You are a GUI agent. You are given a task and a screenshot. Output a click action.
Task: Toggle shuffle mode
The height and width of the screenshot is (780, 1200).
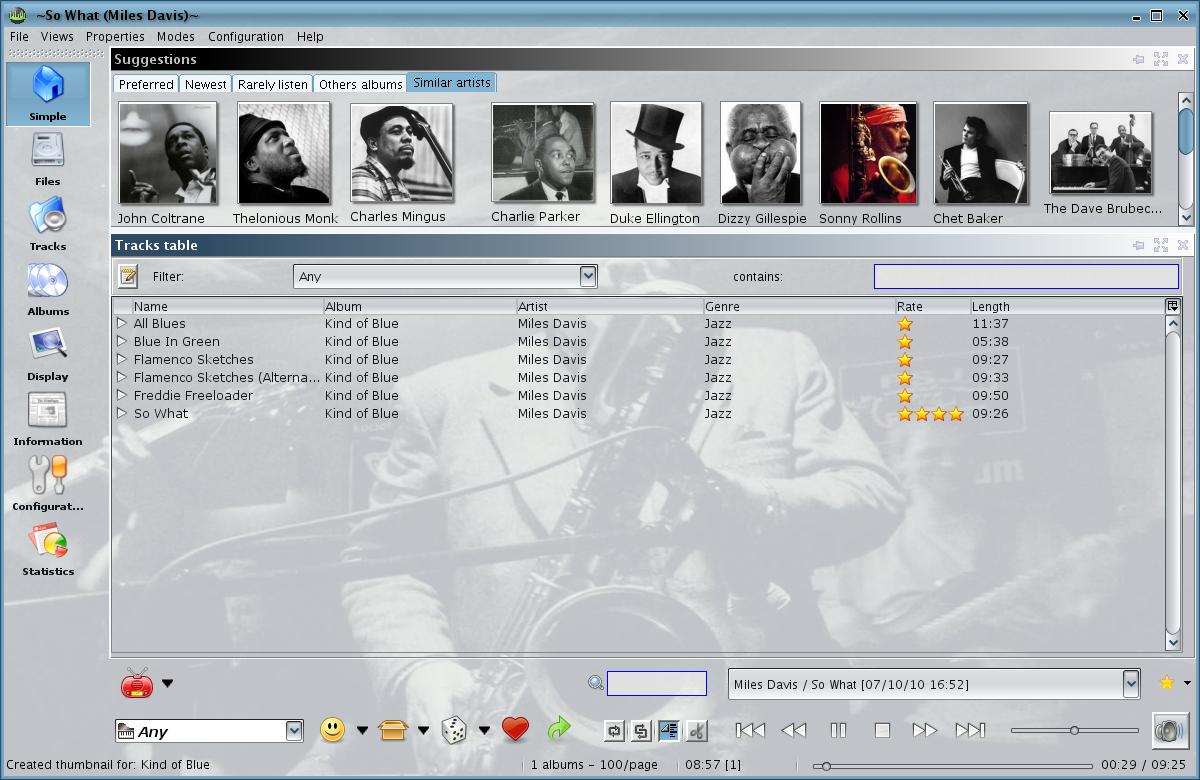coord(641,731)
